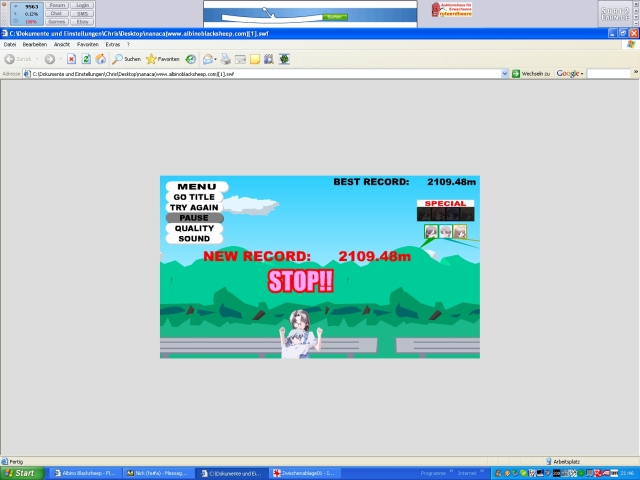Open the forward button history dropdown arrow
640x480 pixels.
(x=60, y=59)
